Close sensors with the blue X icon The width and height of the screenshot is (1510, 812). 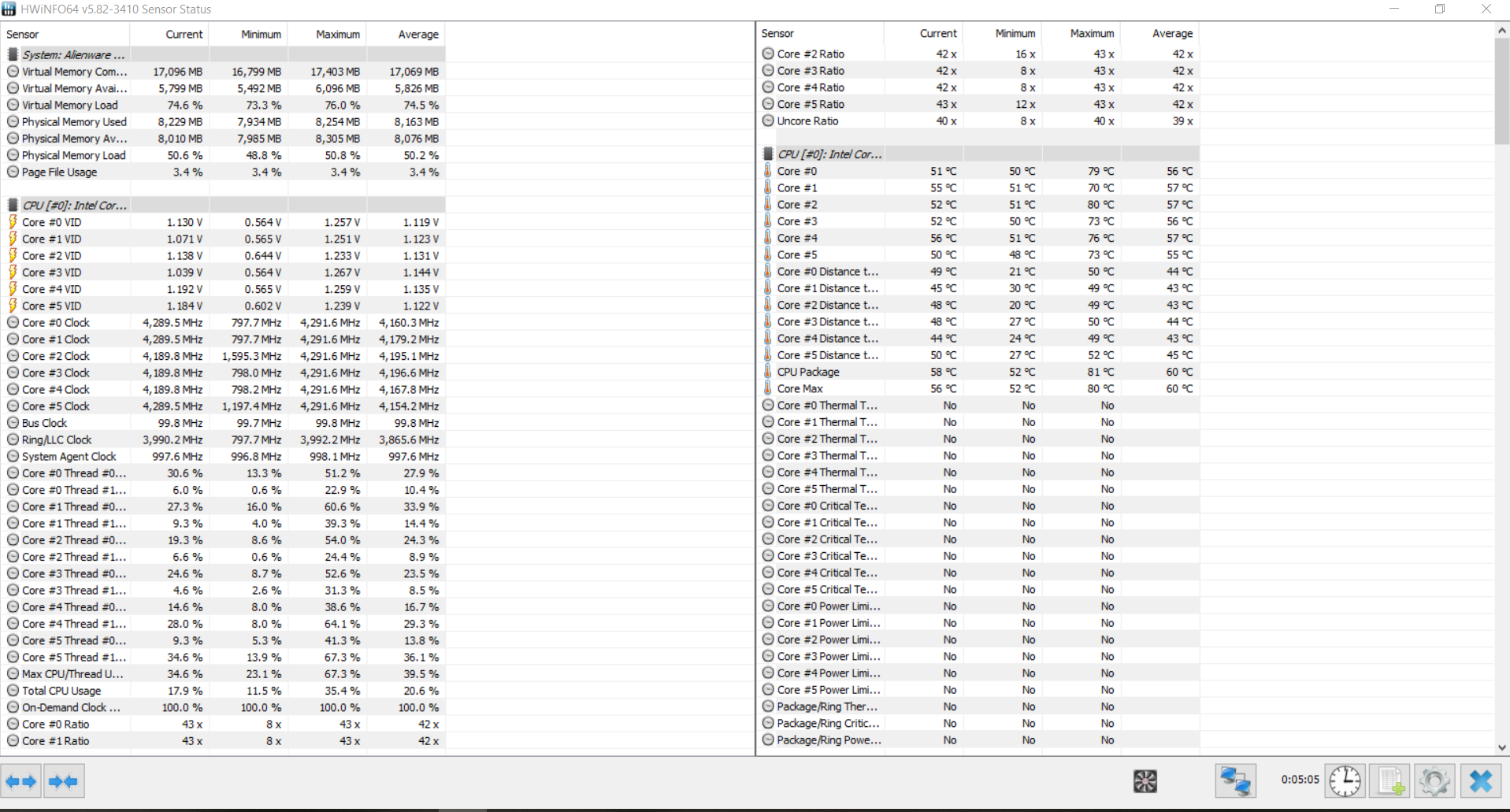point(1481,781)
